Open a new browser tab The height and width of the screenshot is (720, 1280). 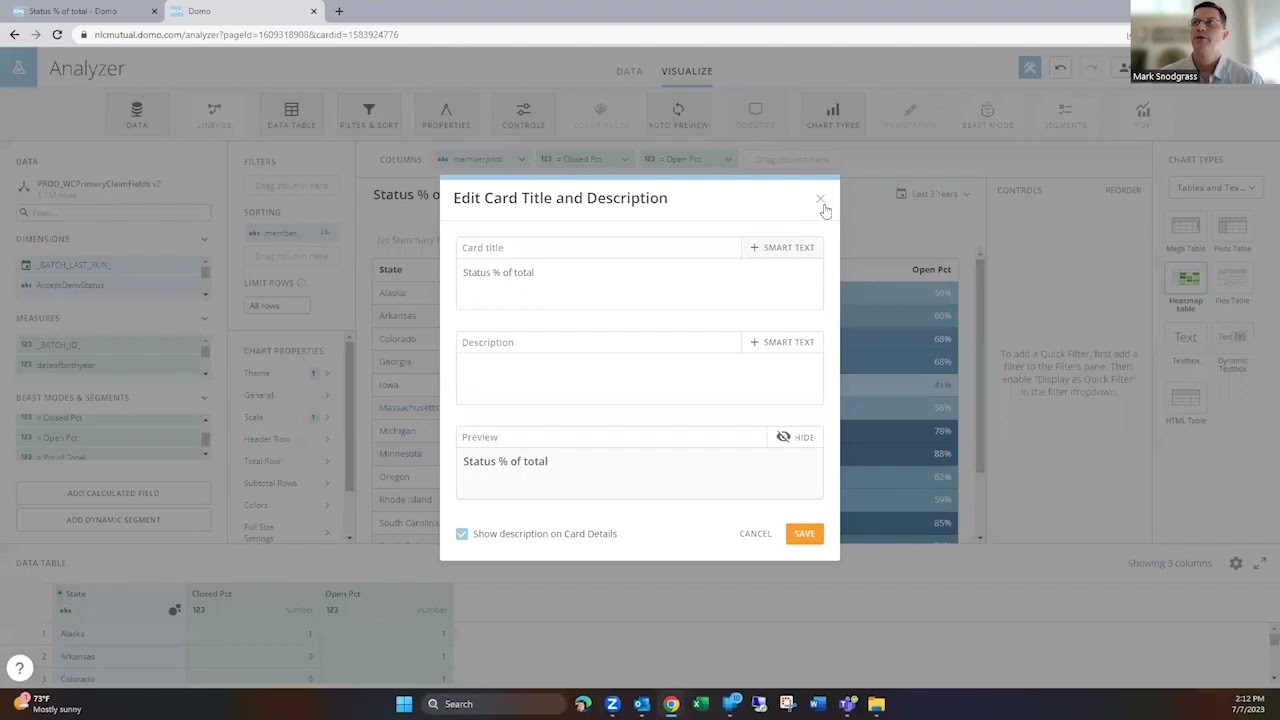click(x=339, y=11)
